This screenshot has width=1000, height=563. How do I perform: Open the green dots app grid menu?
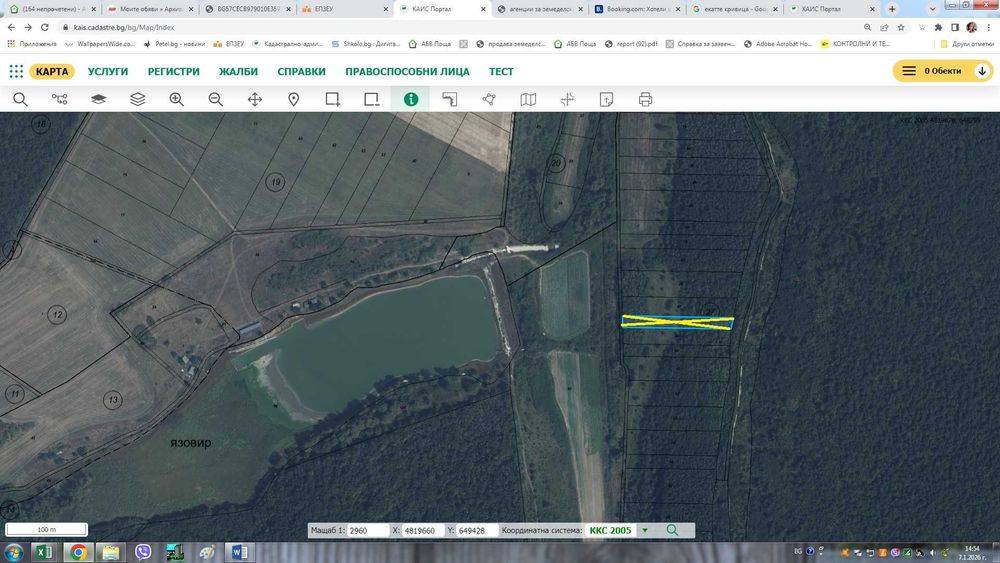(16, 71)
